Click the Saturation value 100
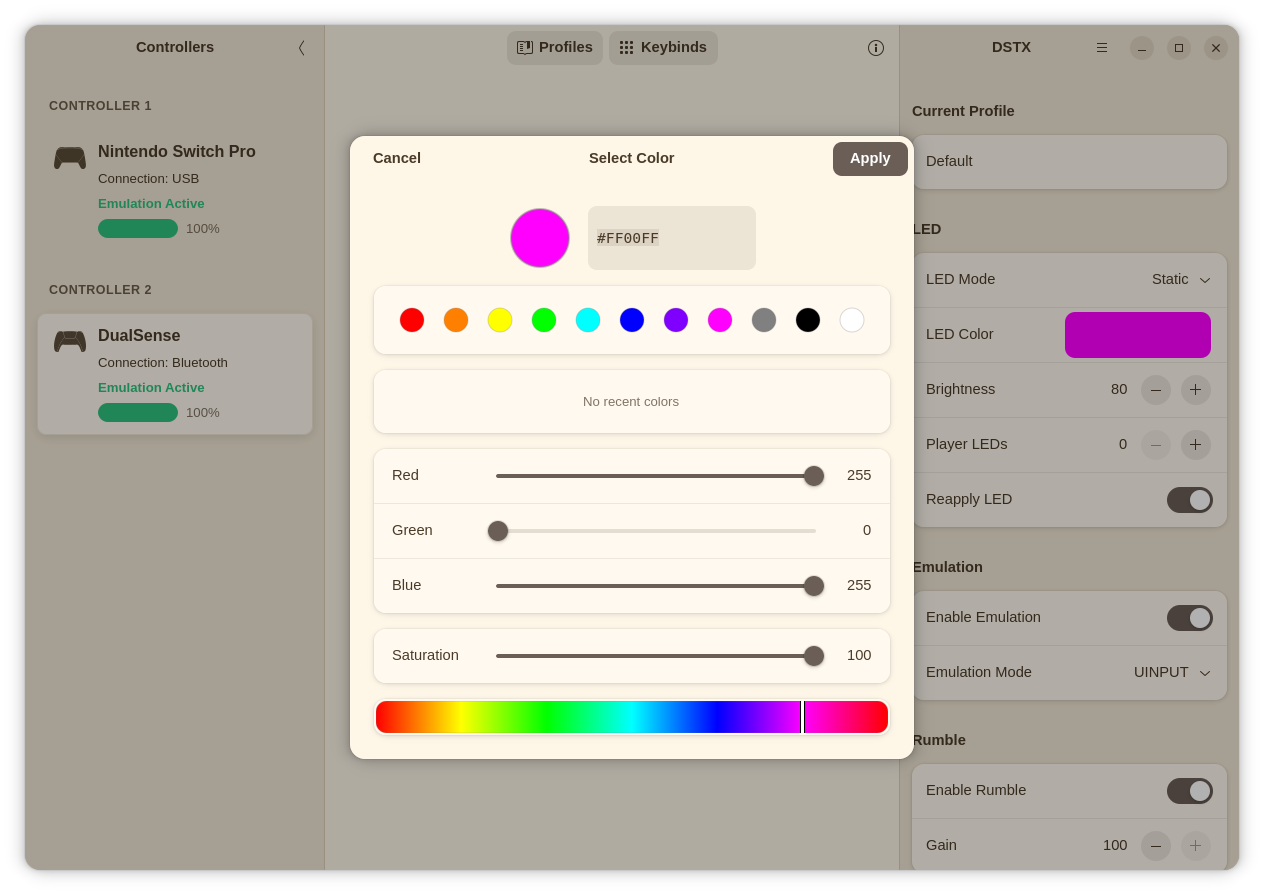Viewport: 1264px width, 895px height. tap(859, 655)
